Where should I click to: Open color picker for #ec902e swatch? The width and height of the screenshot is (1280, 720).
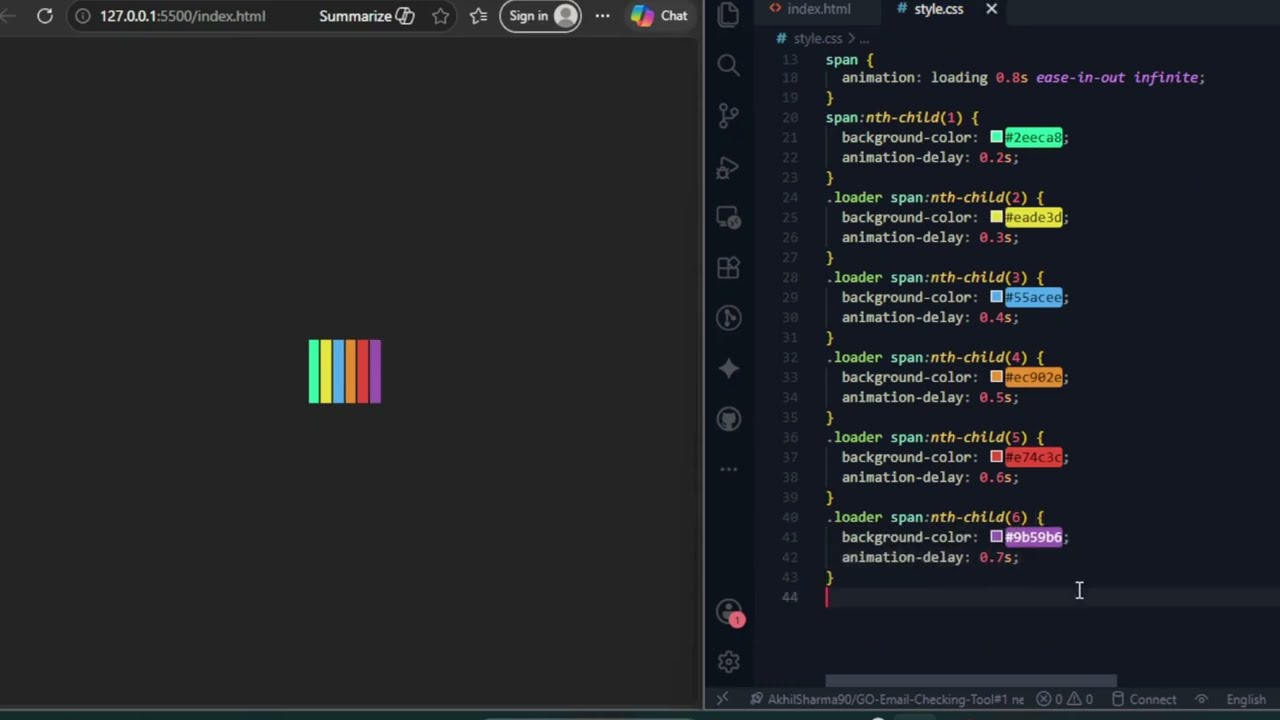pyautogui.click(x=996, y=377)
